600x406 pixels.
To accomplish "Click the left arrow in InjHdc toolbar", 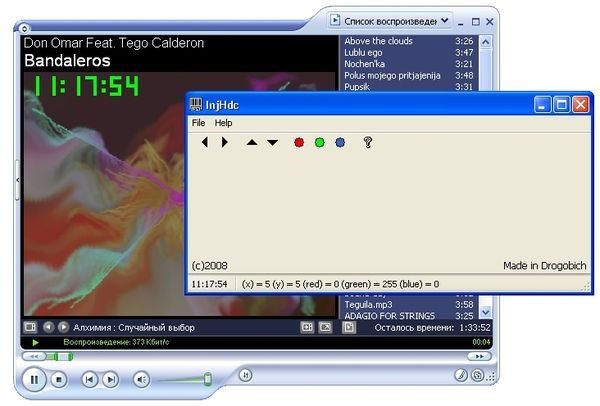I will coord(205,142).
